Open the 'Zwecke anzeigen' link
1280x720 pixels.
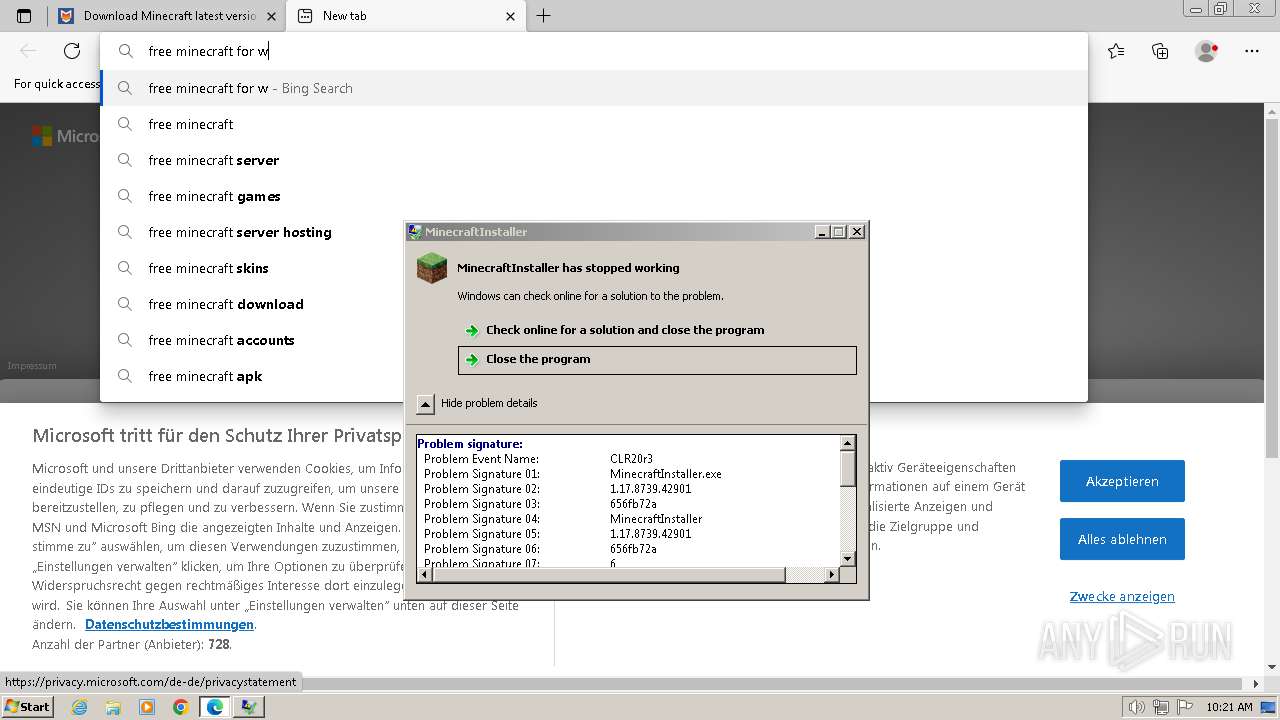tap(1122, 597)
